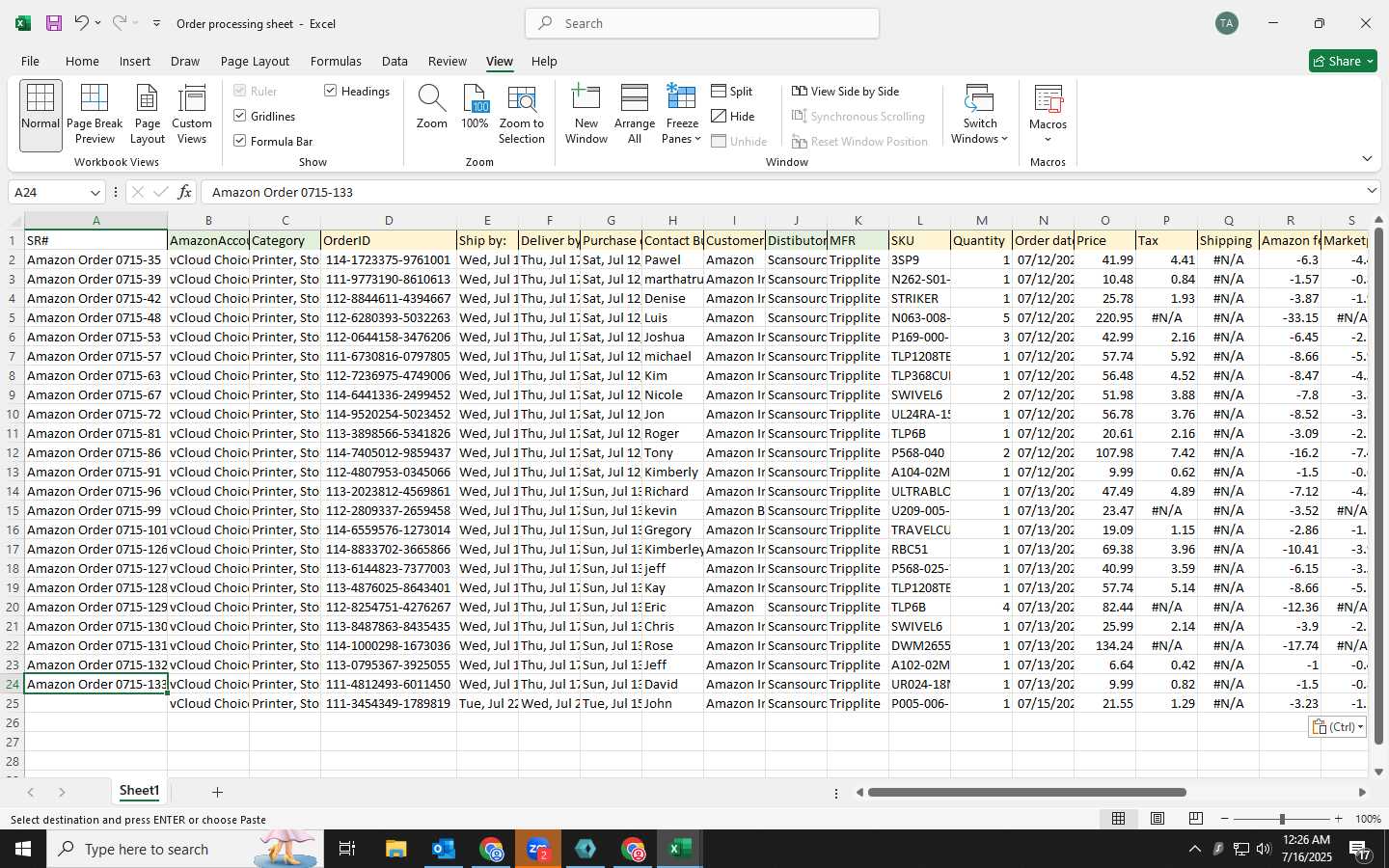Add a new sheet with plus icon
The image size is (1389, 868).
tap(217, 792)
